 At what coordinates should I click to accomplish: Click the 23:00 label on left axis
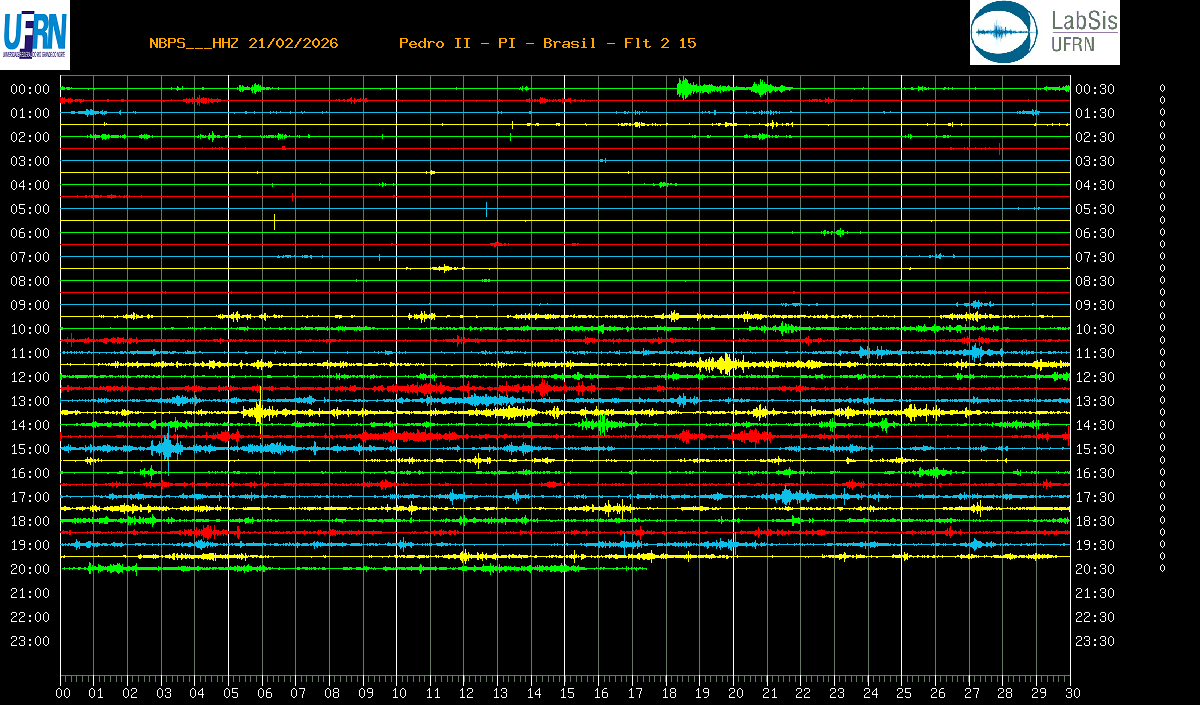(30, 641)
